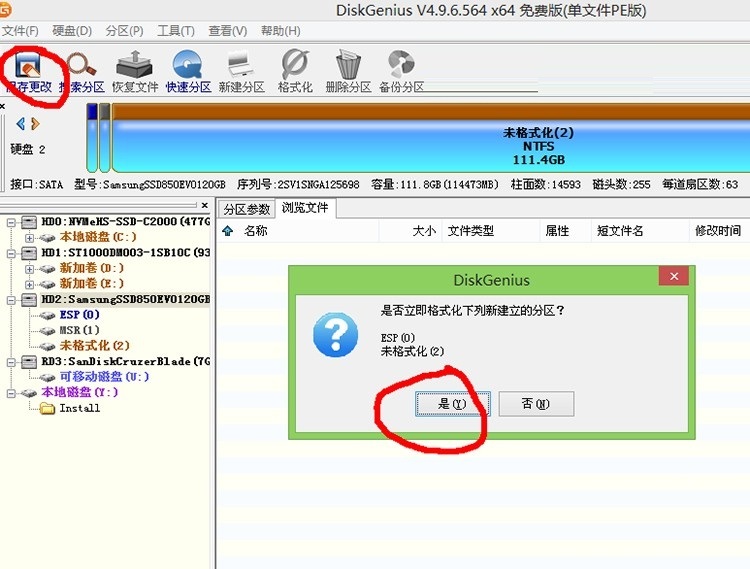
Task: Click the up-folder arrow in file list header
Action: coord(228,231)
